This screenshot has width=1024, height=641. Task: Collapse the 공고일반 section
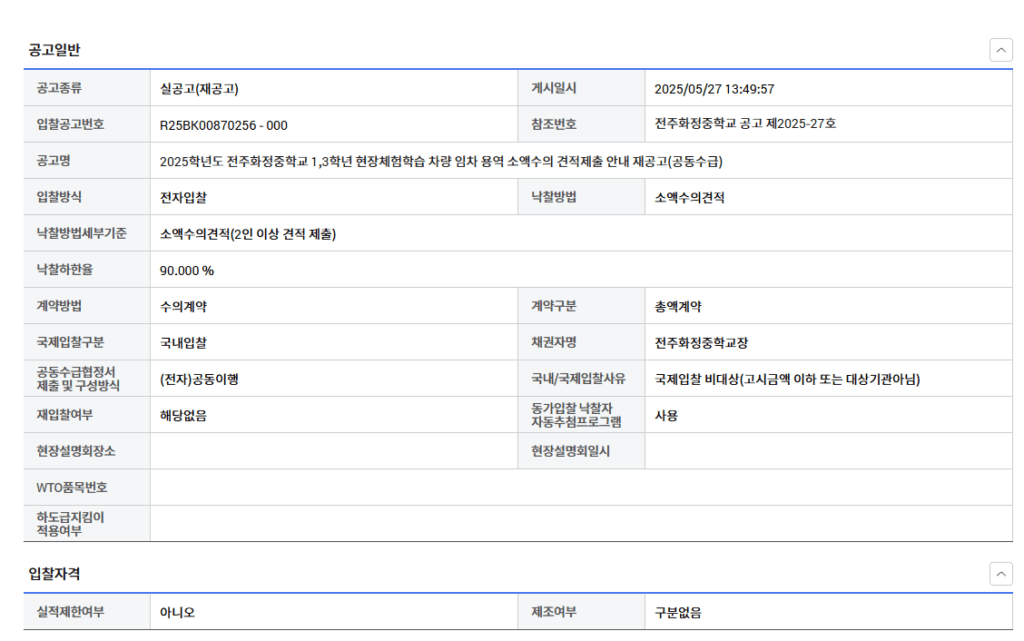[1000, 50]
